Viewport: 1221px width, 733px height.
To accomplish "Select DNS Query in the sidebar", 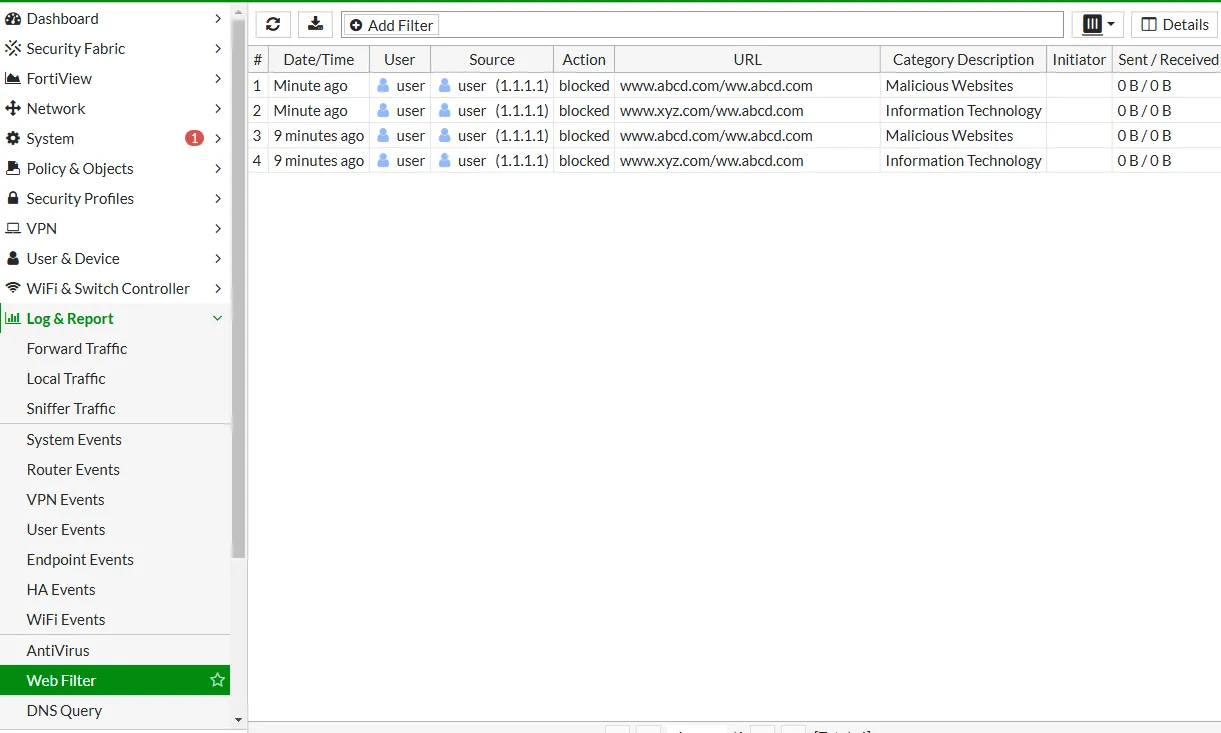I will 64,711.
